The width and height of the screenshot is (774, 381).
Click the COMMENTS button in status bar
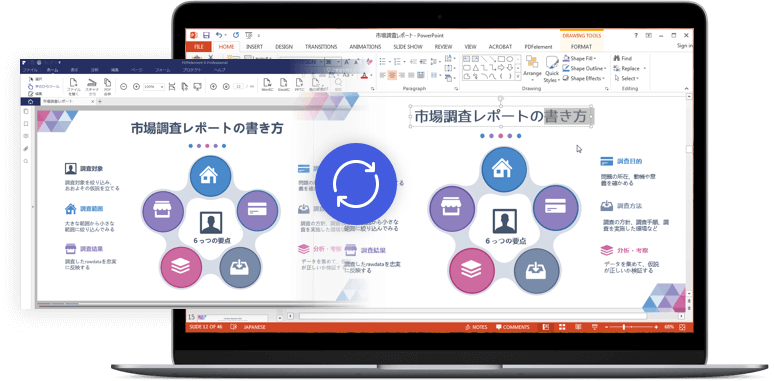click(513, 327)
